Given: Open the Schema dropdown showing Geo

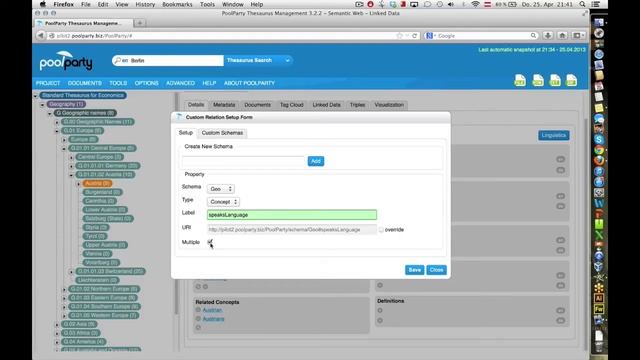Looking at the screenshot, I should [x=221, y=189].
